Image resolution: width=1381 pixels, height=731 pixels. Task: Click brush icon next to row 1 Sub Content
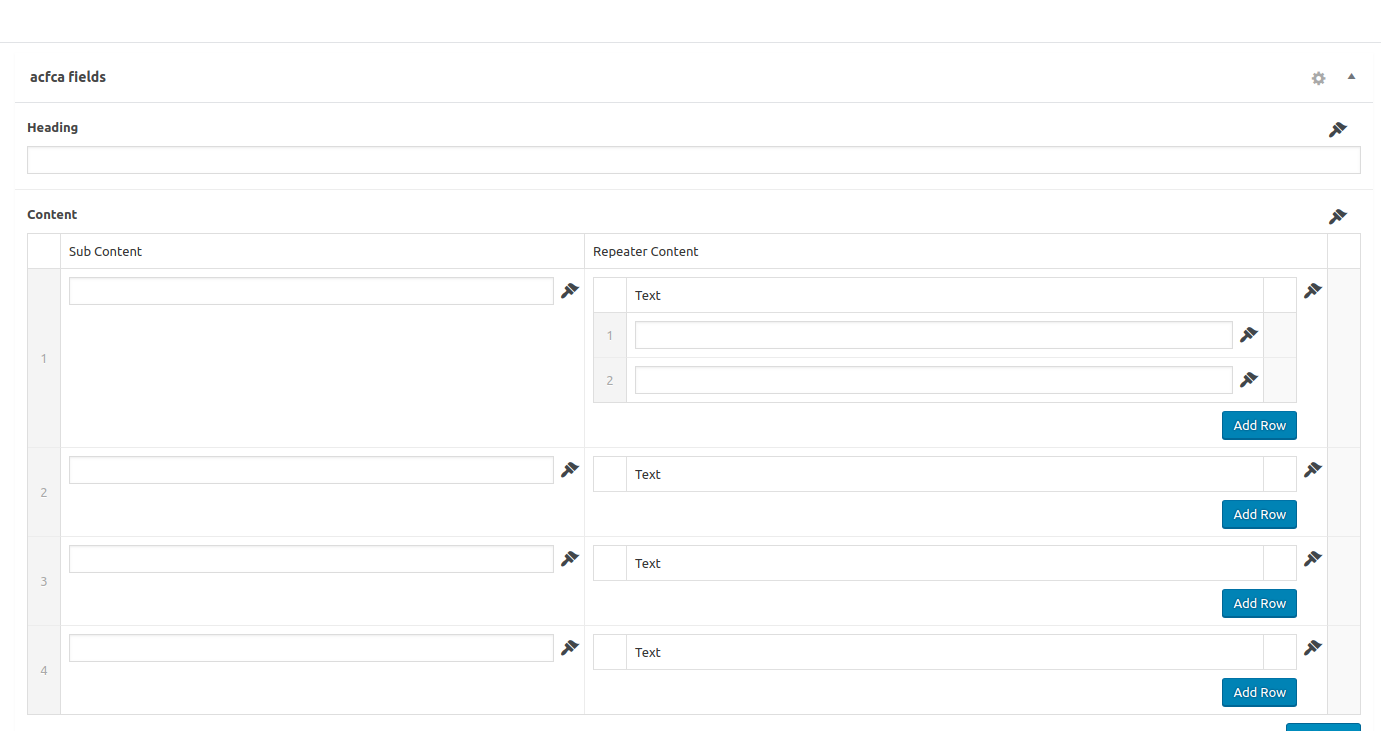point(570,290)
